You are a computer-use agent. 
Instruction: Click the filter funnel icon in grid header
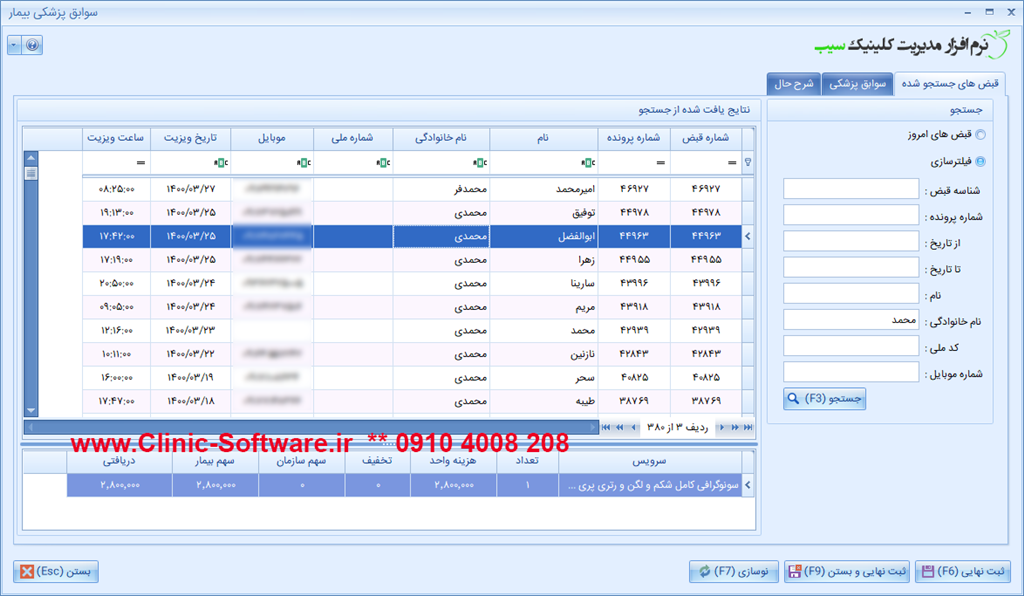click(x=748, y=162)
